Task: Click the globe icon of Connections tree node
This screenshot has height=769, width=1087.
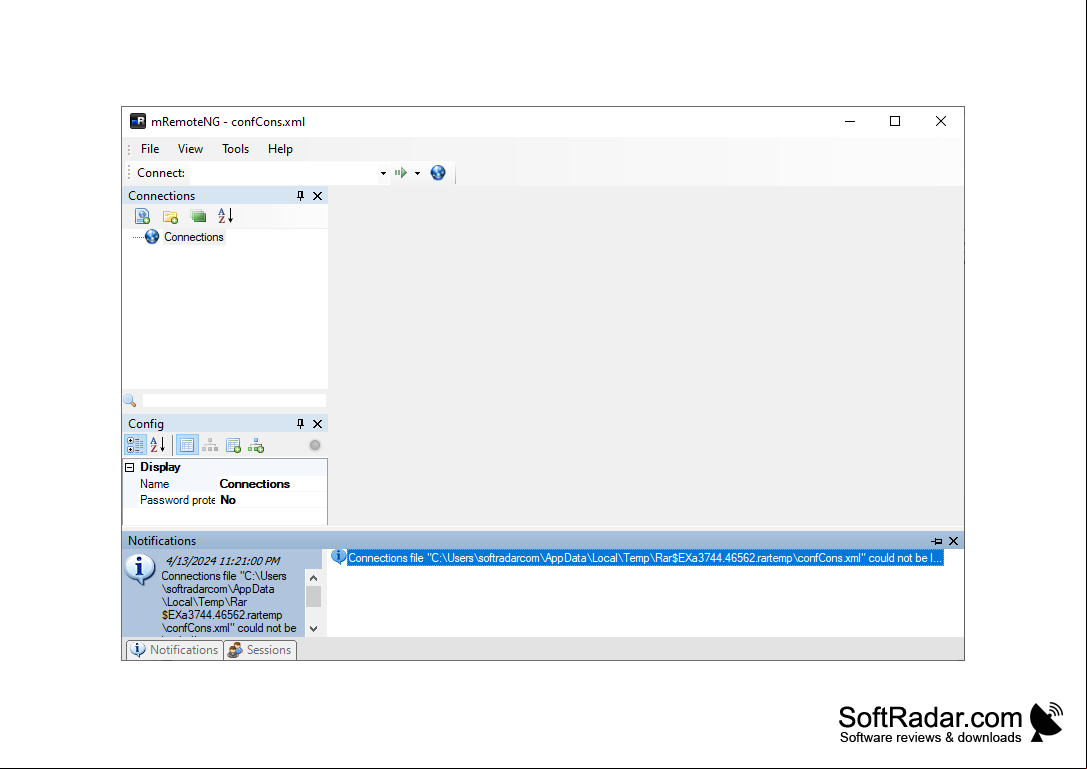Action: click(152, 237)
